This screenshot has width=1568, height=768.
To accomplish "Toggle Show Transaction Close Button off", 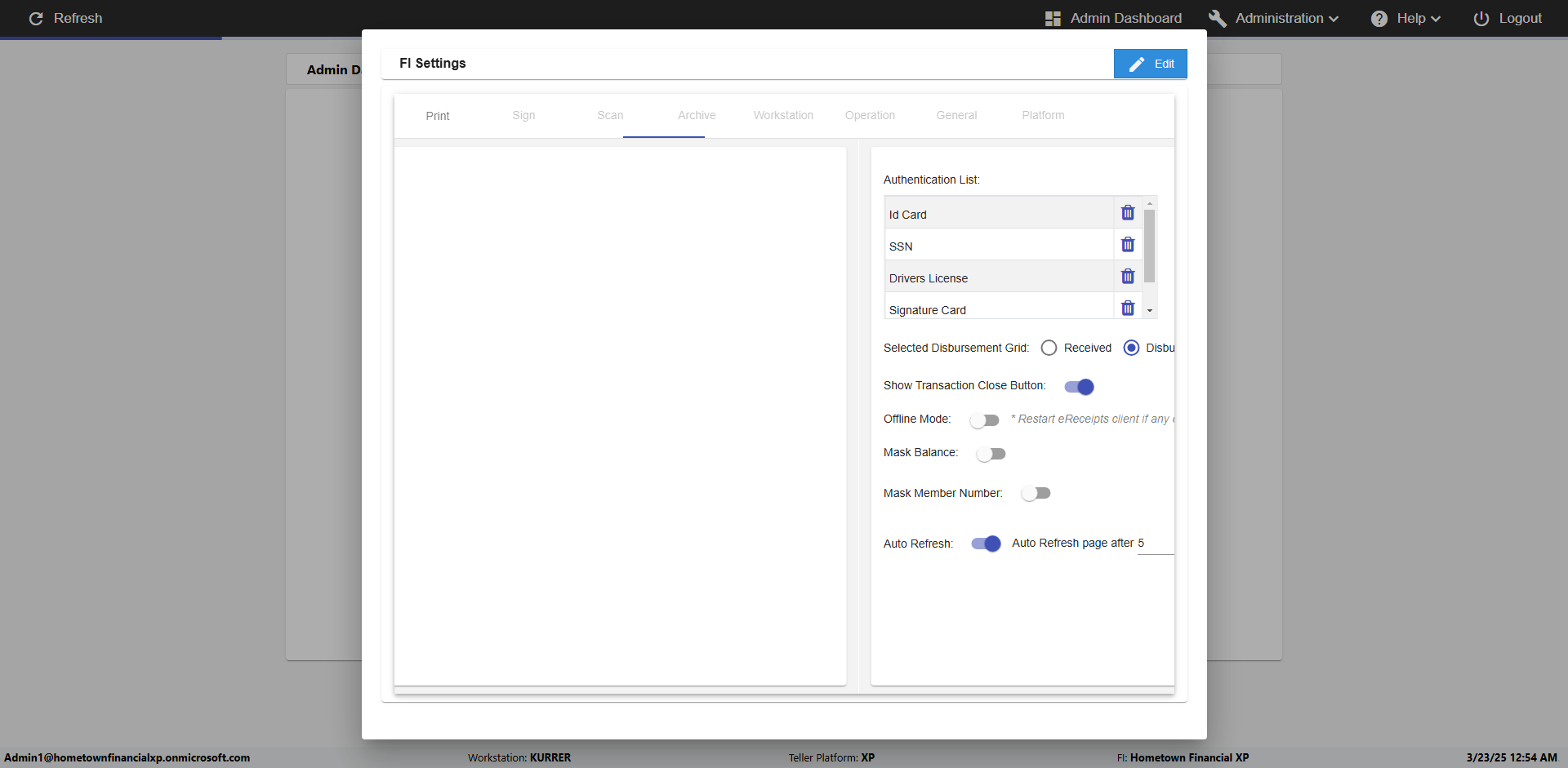I will pyautogui.click(x=1079, y=387).
